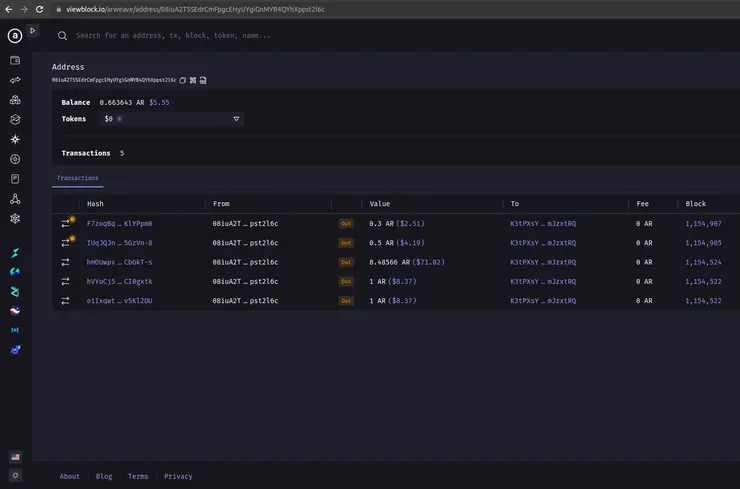Click the transfer icon on the oiIxqwt row

(66, 301)
